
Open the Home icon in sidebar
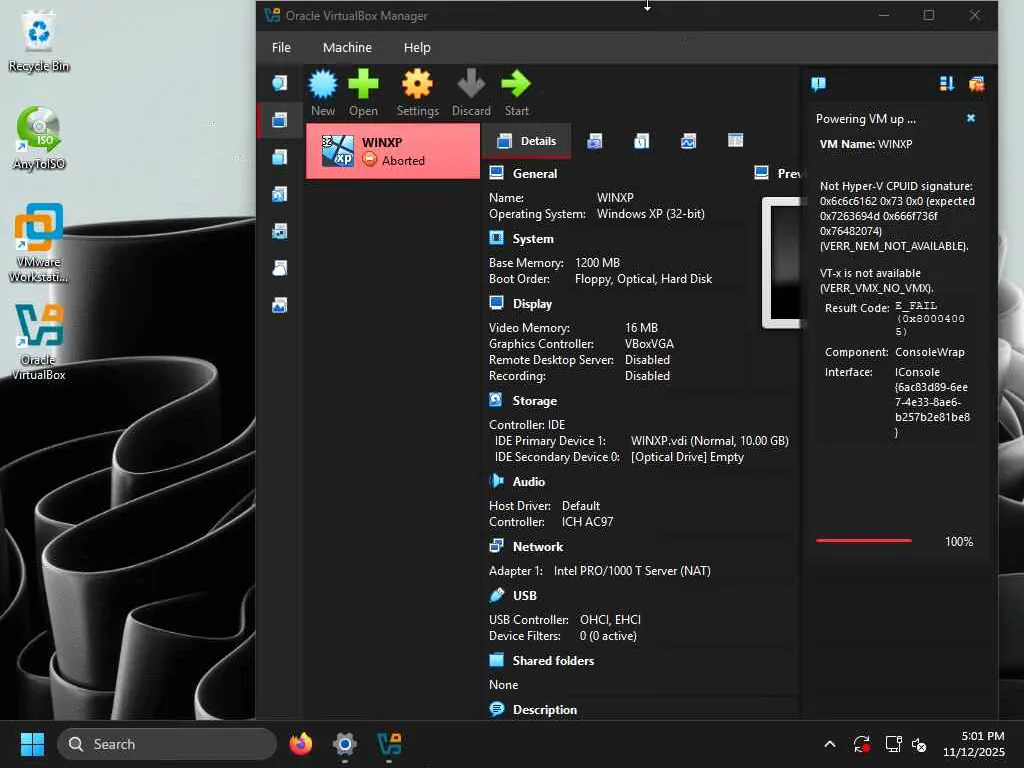click(280, 83)
